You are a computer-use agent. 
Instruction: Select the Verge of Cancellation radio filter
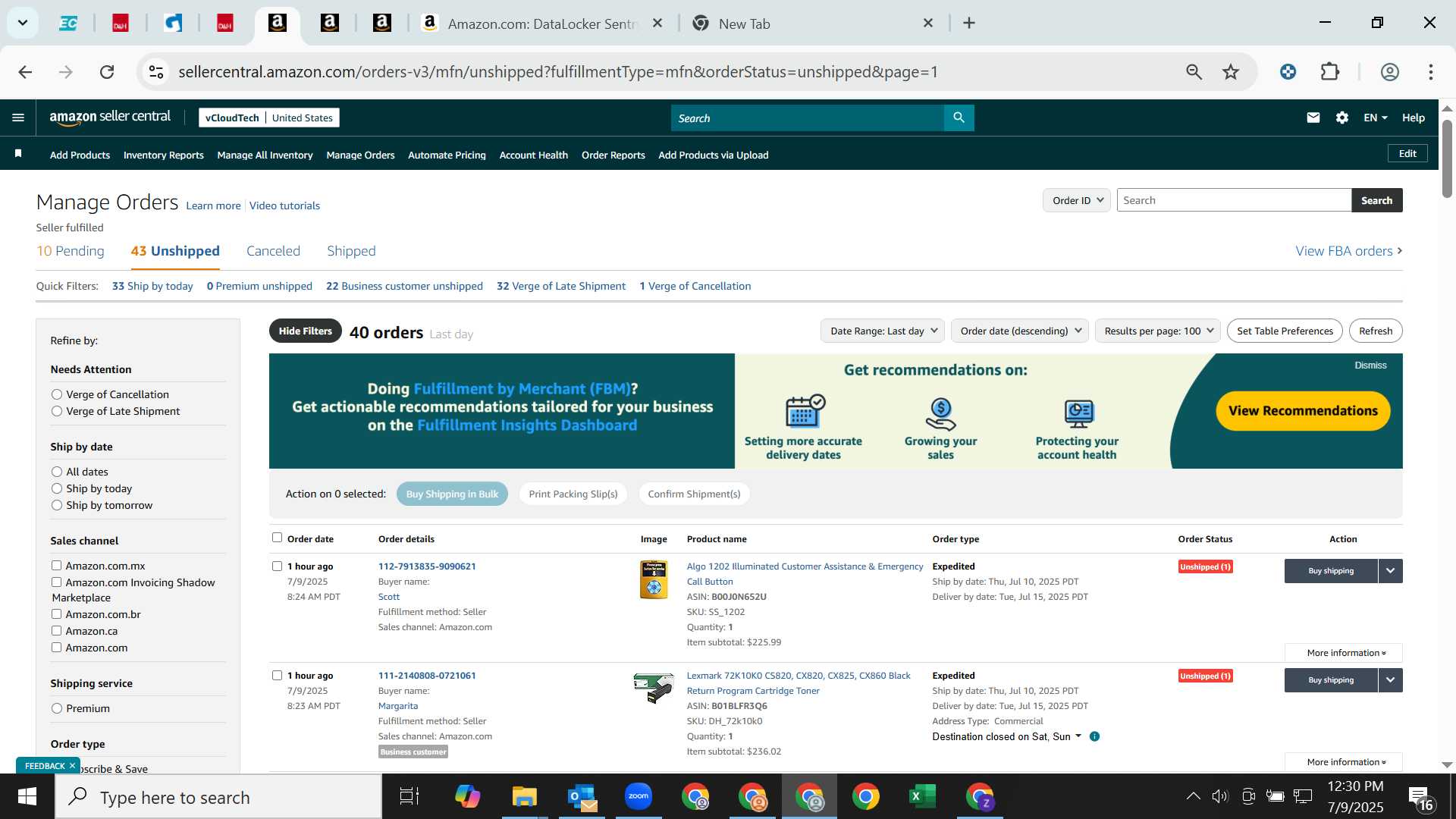tap(57, 394)
